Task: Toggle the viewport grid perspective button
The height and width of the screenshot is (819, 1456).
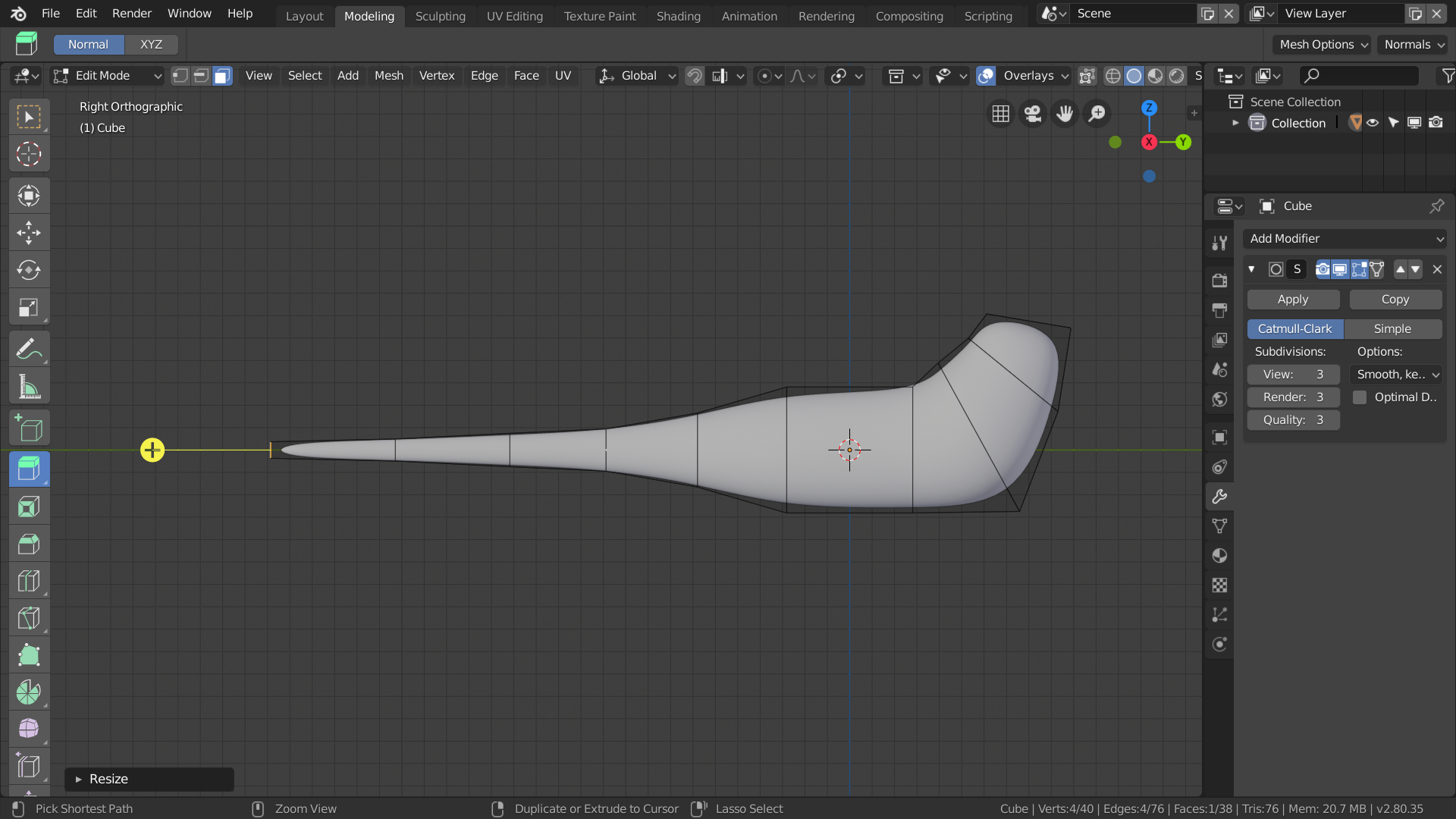Action: (x=1001, y=114)
